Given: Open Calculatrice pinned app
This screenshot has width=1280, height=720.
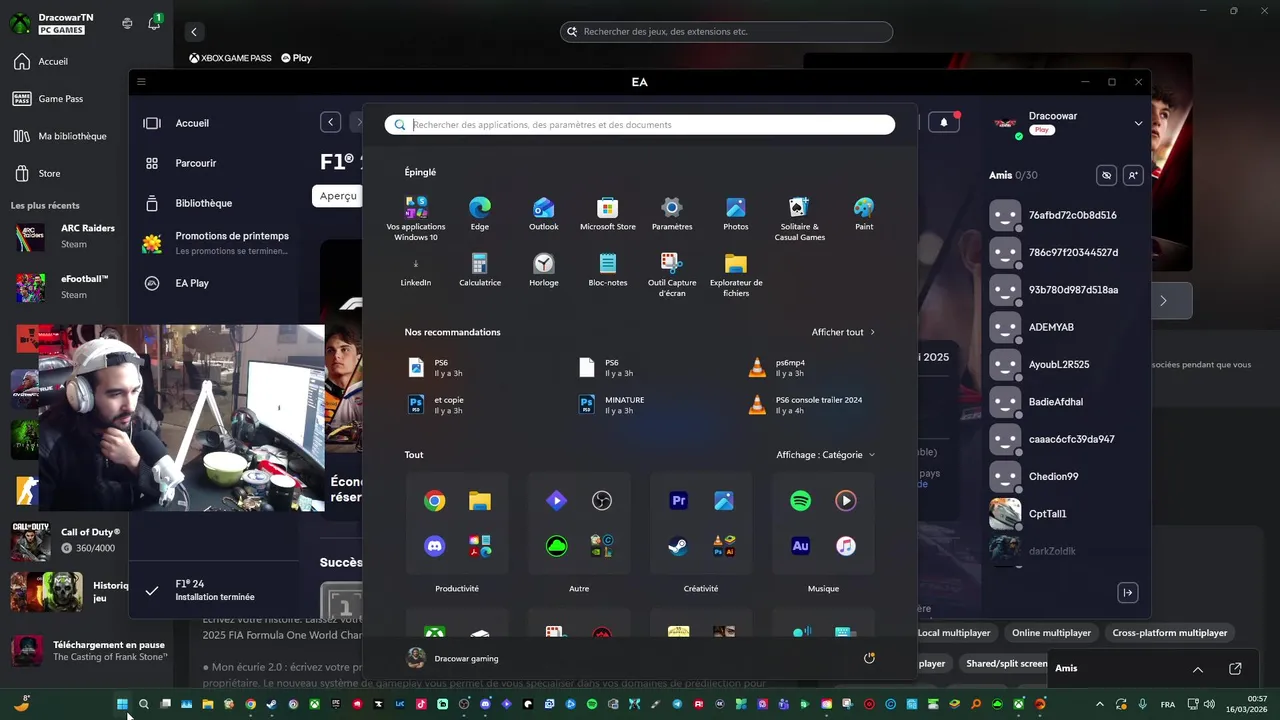Looking at the screenshot, I should pyautogui.click(x=480, y=270).
